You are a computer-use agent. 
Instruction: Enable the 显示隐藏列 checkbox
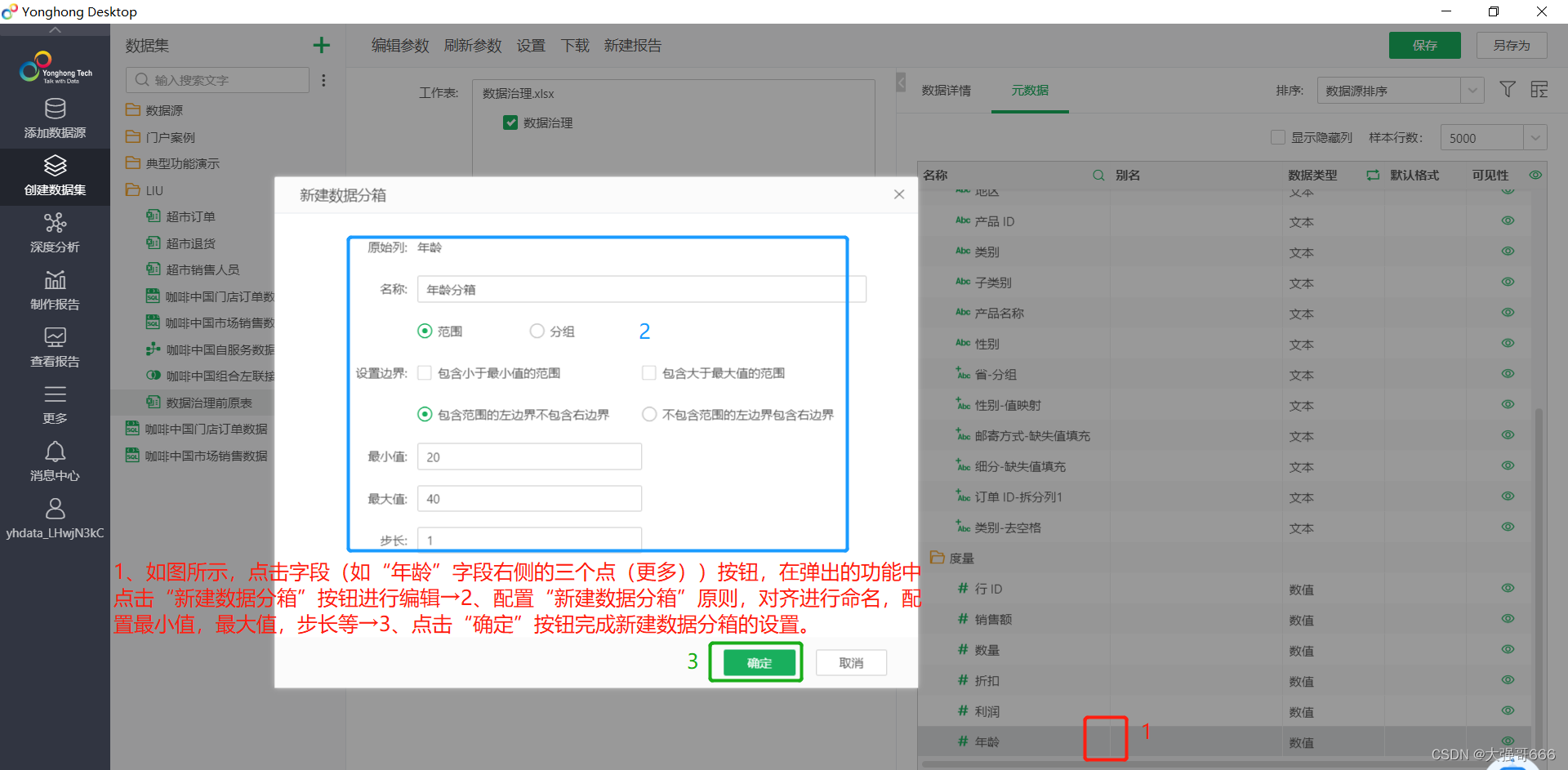click(x=1278, y=137)
